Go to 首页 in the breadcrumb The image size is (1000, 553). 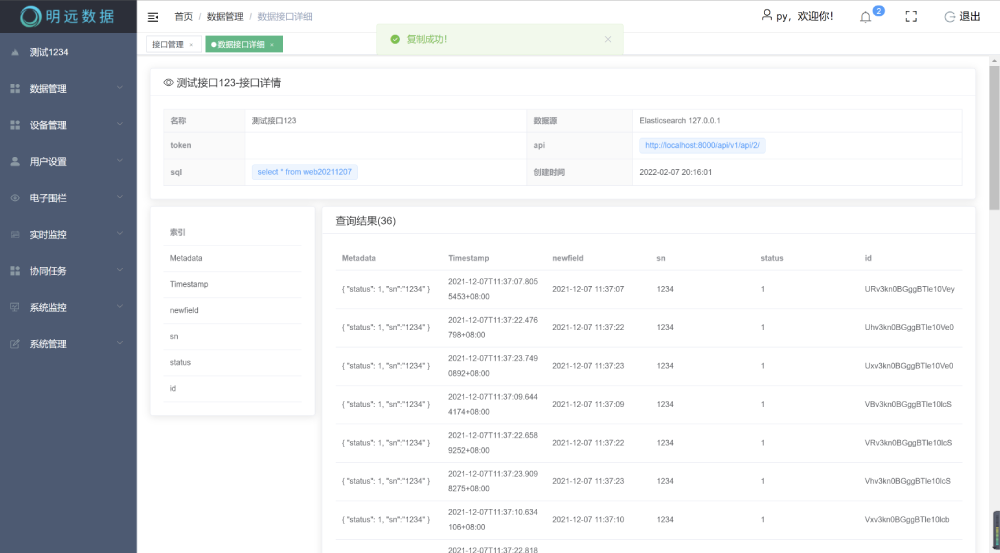183,17
